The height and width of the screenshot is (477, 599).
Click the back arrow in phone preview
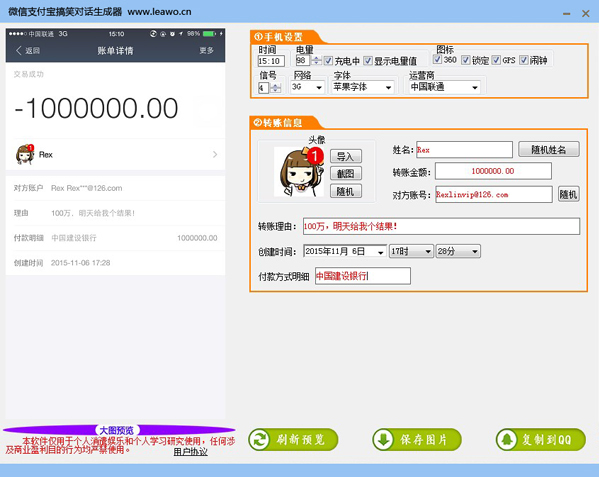pos(19,50)
